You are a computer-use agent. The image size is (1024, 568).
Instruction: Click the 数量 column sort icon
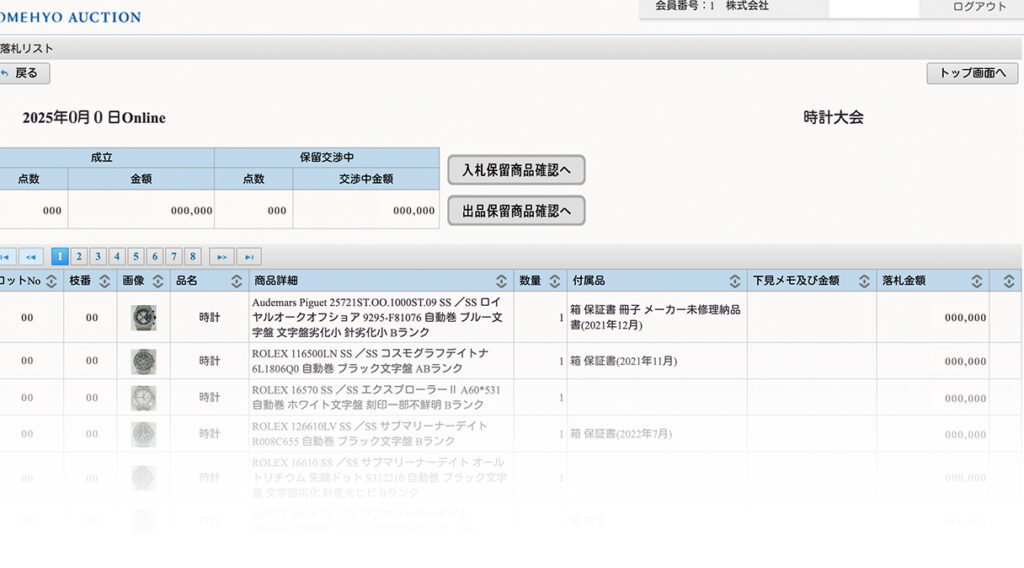[554, 281]
